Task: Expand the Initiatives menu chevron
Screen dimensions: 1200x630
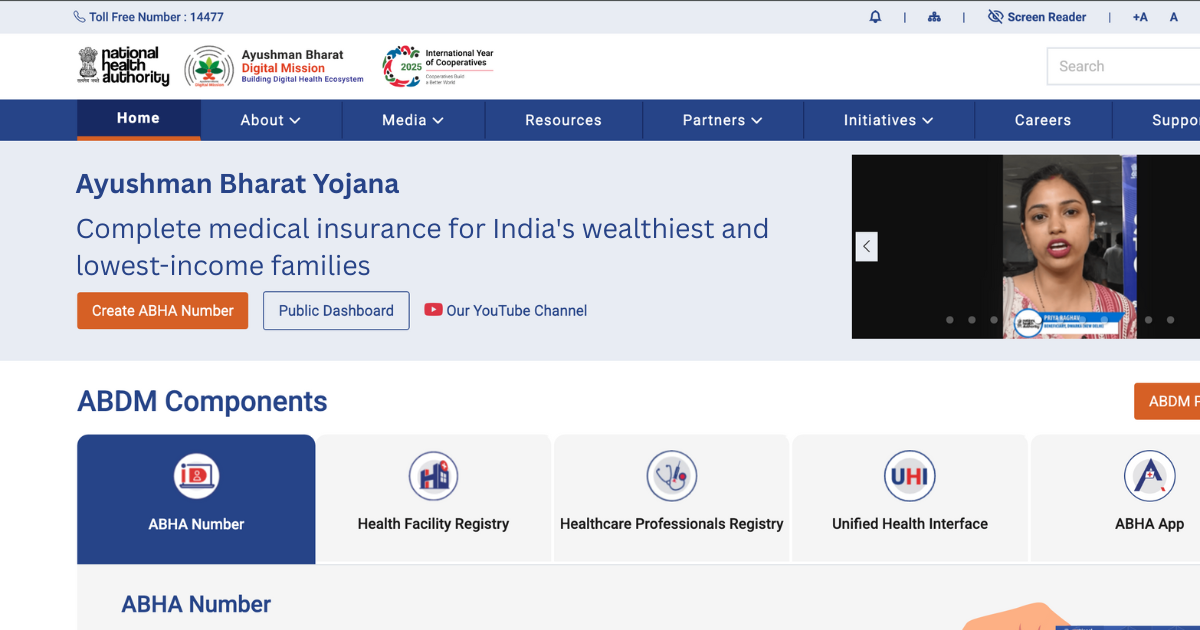Action: (928, 121)
